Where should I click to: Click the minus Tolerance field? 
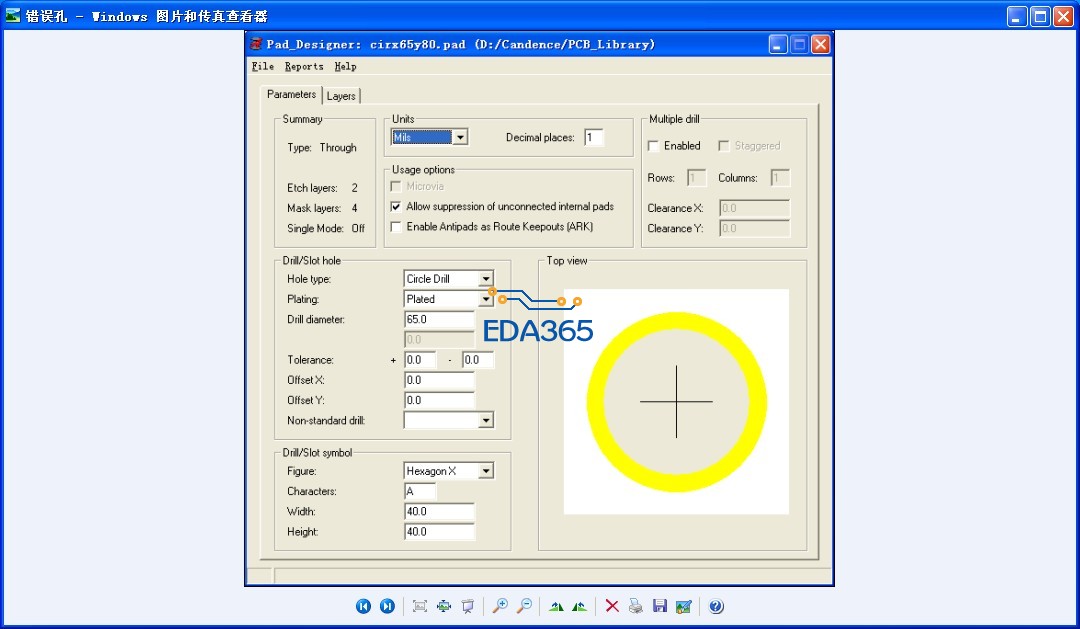point(478,360)
